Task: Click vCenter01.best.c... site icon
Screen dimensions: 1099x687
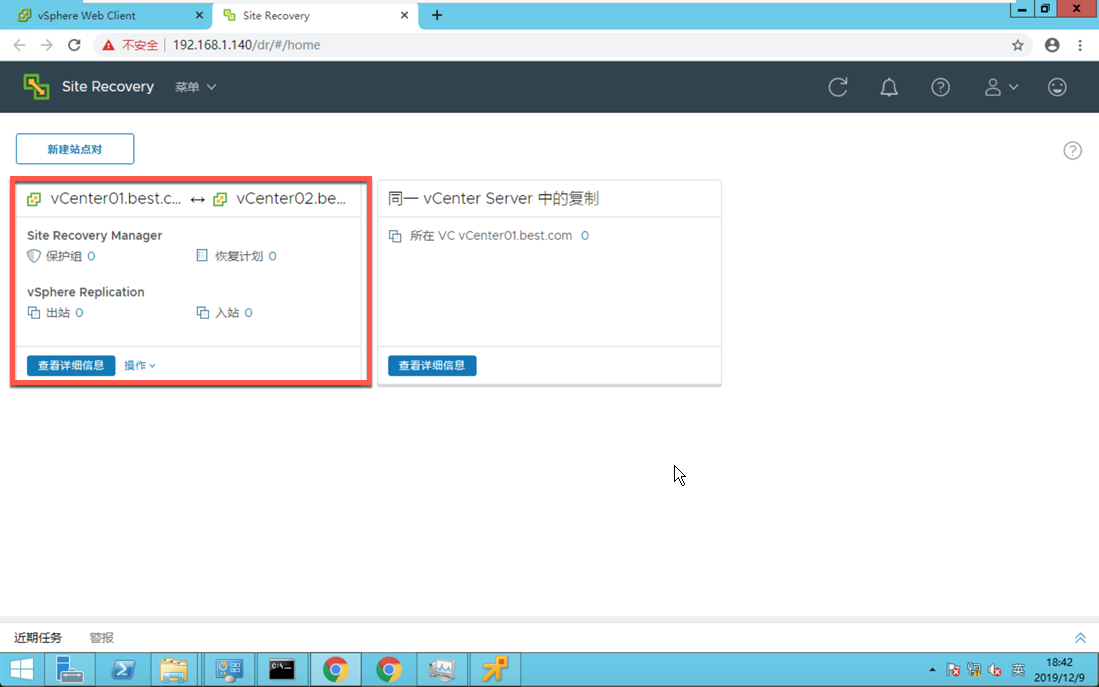Action: coord(34,199)
